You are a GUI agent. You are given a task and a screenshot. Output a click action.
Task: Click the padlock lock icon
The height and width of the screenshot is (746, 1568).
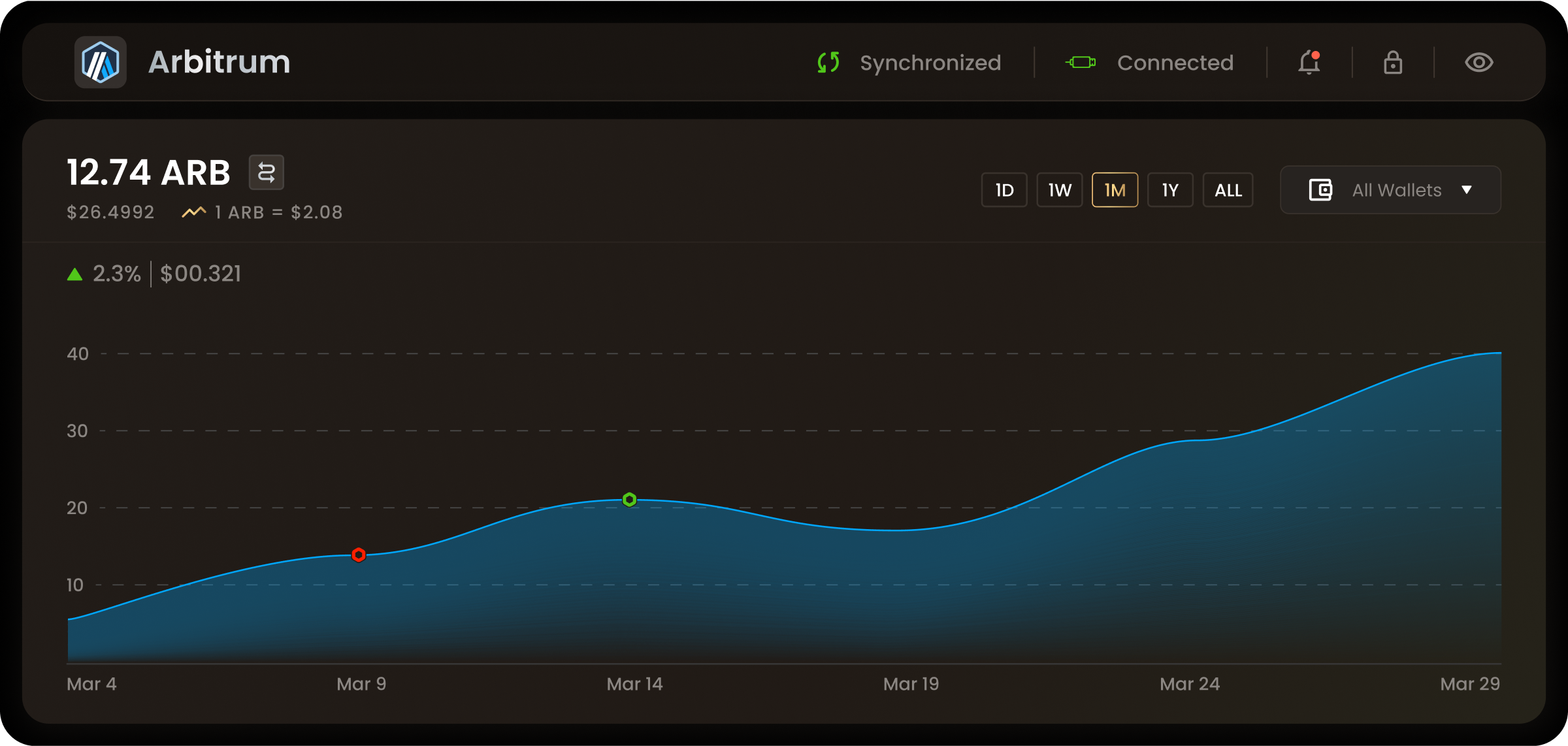1393,63
